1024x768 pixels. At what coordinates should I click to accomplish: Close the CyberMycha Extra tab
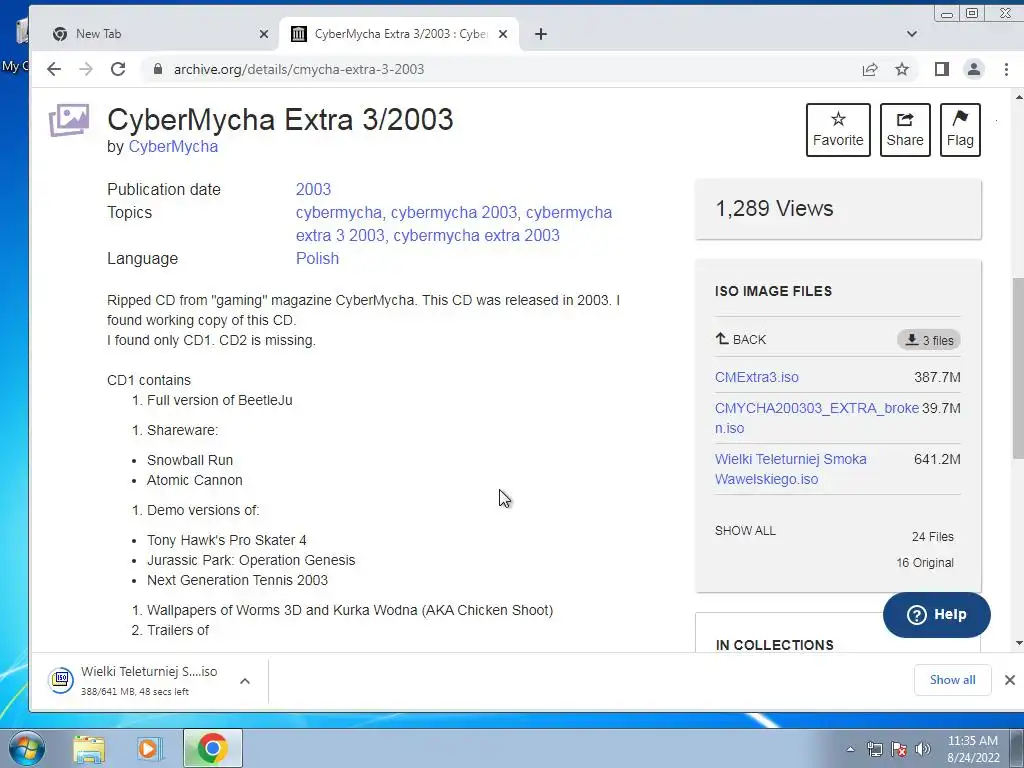pyautogui.click(x=503, y=34)
